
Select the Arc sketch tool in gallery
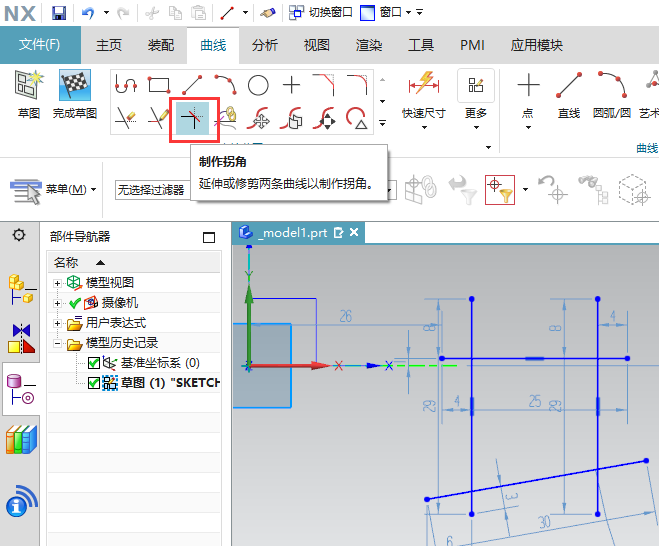click(x=225, y=85)
